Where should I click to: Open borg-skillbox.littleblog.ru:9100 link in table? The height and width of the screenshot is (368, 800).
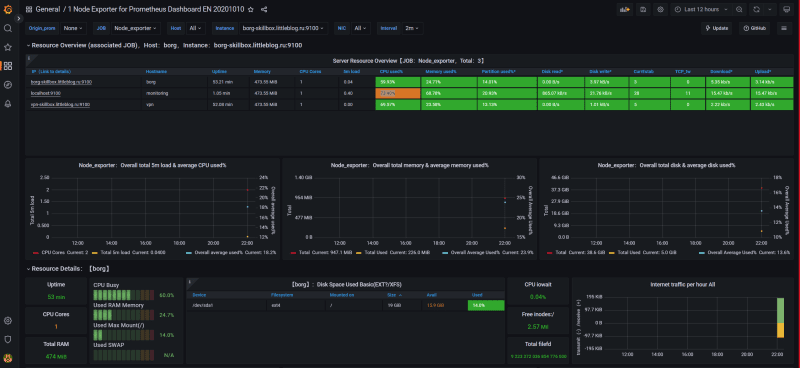tap(61, 82)
